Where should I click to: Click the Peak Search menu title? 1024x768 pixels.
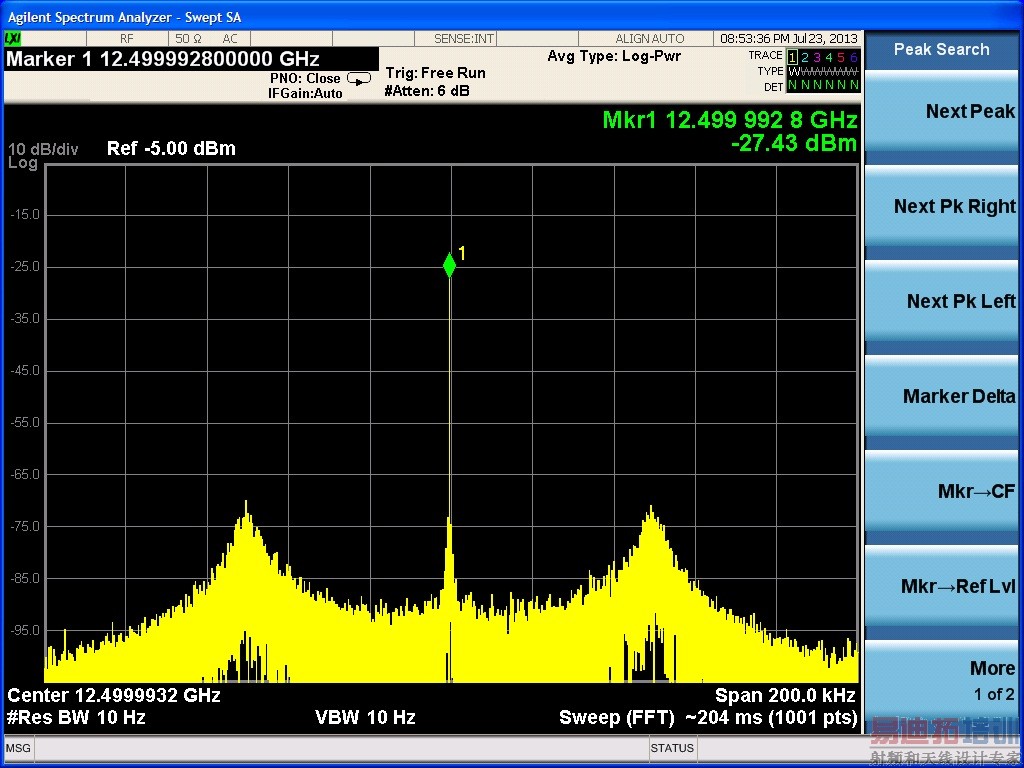click(x=941, y=49)
